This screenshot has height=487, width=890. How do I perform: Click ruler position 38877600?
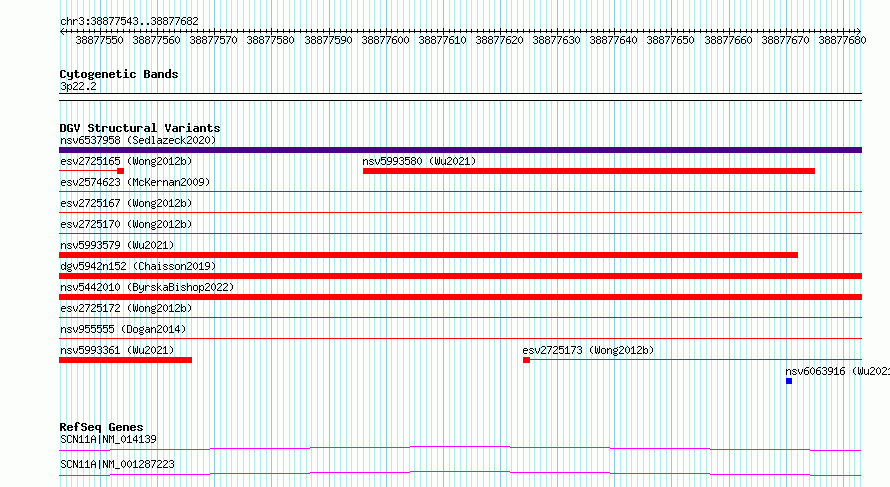(385, 40)
